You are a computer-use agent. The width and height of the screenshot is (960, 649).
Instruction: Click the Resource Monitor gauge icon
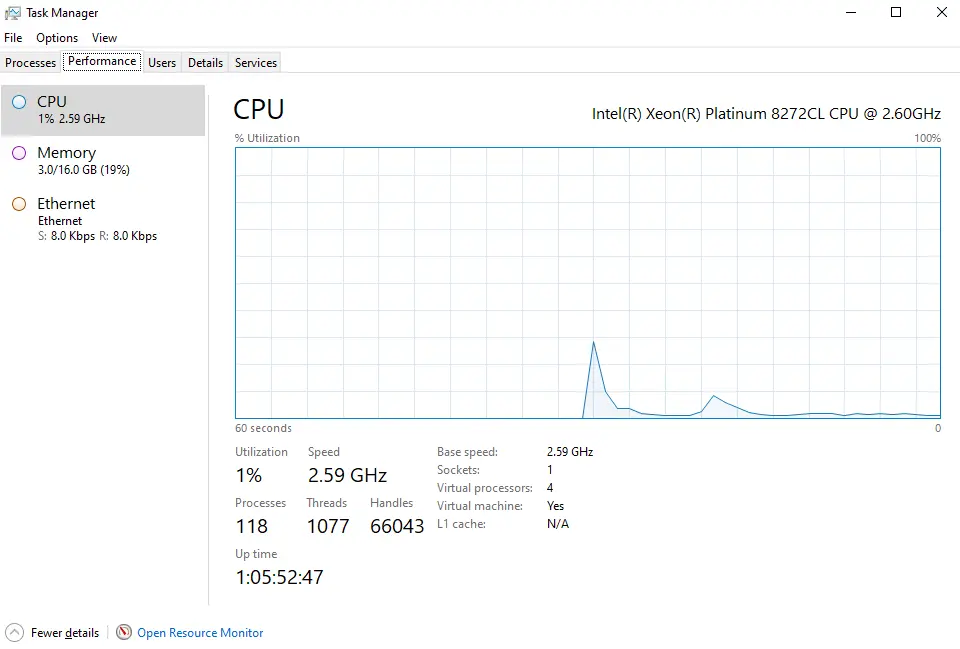124,632
